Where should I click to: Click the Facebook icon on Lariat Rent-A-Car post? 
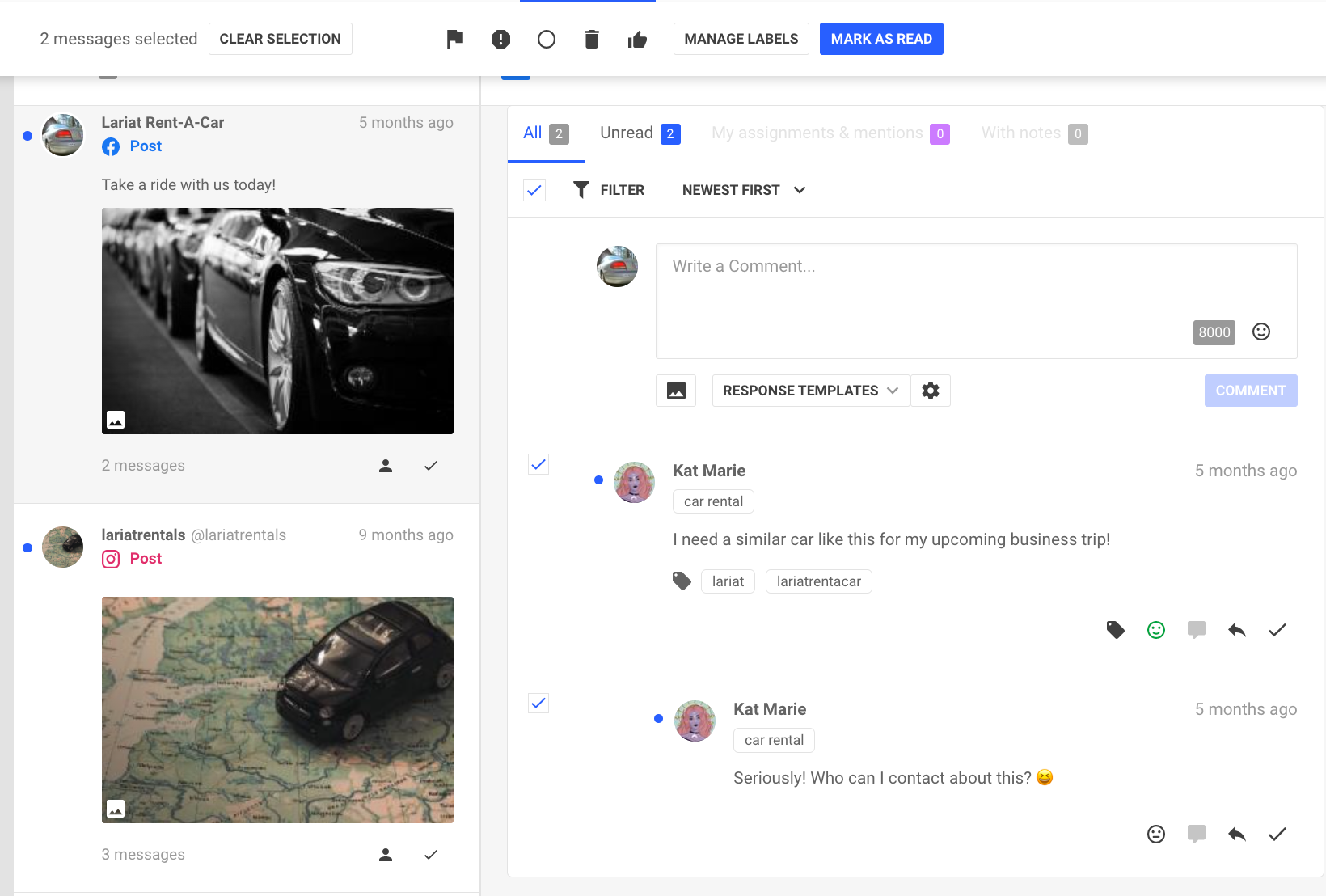111,146
